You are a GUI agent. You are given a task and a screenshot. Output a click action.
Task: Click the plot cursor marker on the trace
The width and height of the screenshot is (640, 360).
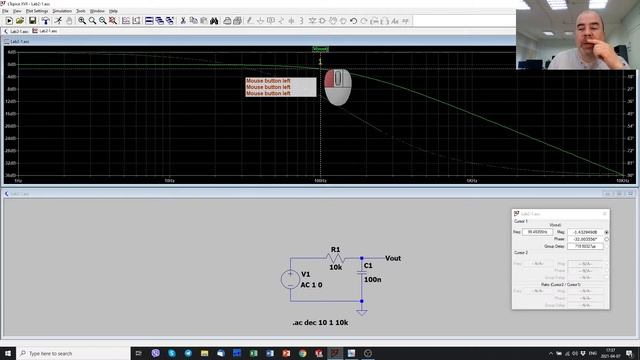(x=320, y=63)
